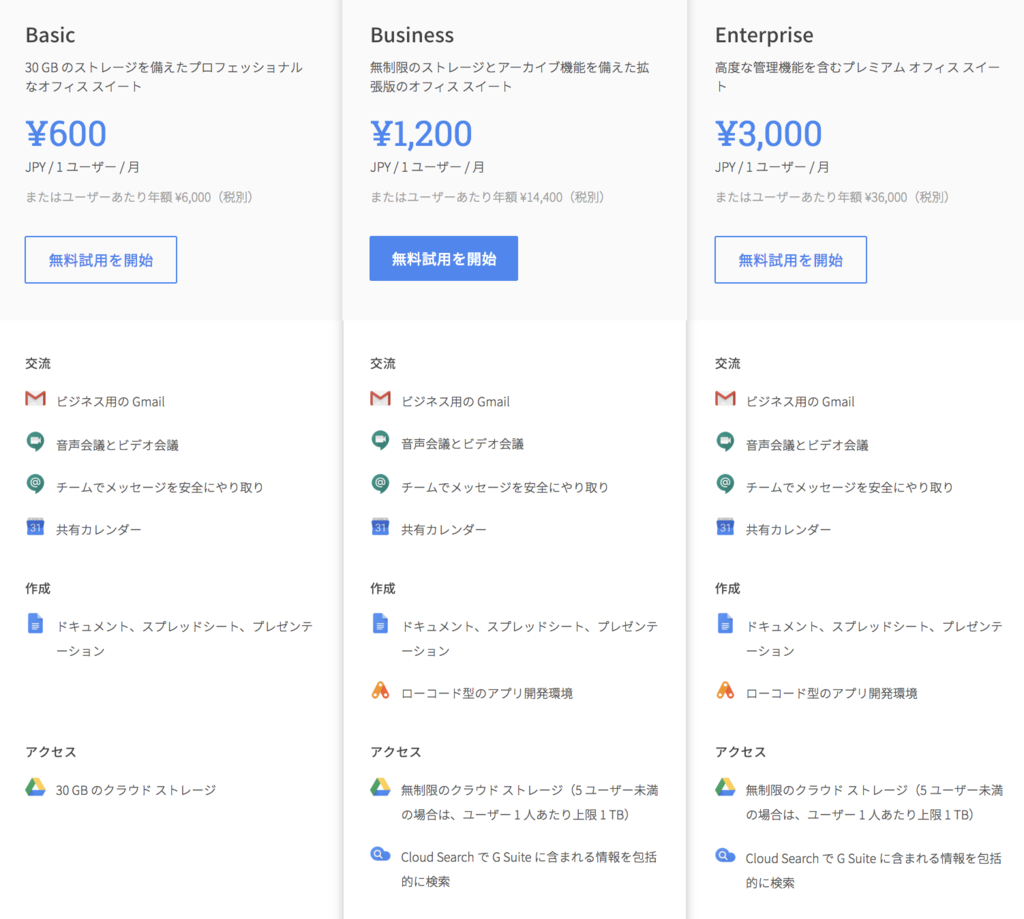Click documents and spreadsheets text in Basic plan

coord(185,639)
